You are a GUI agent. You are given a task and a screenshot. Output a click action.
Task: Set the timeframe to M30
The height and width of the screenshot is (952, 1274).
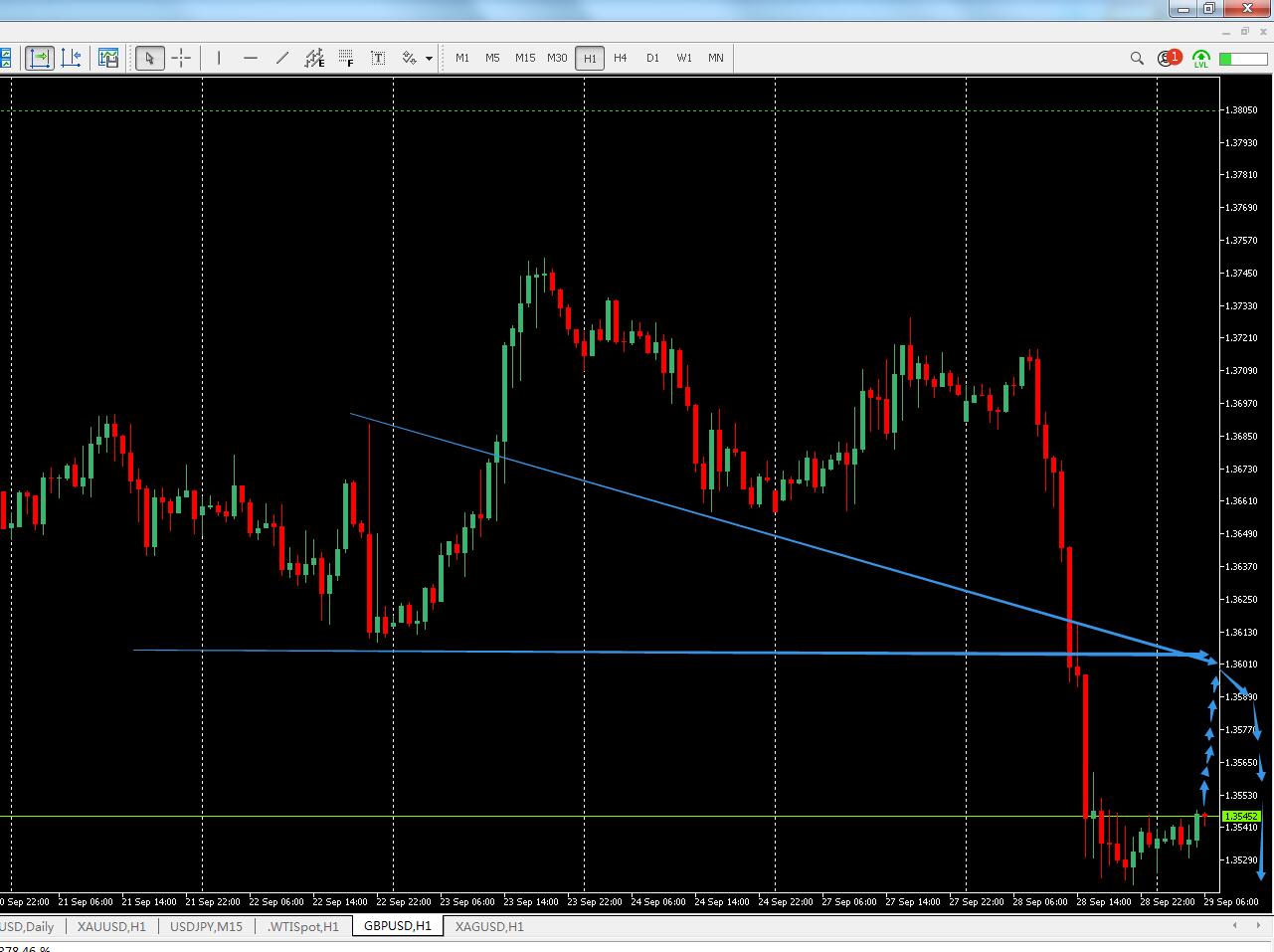[557, 58]
